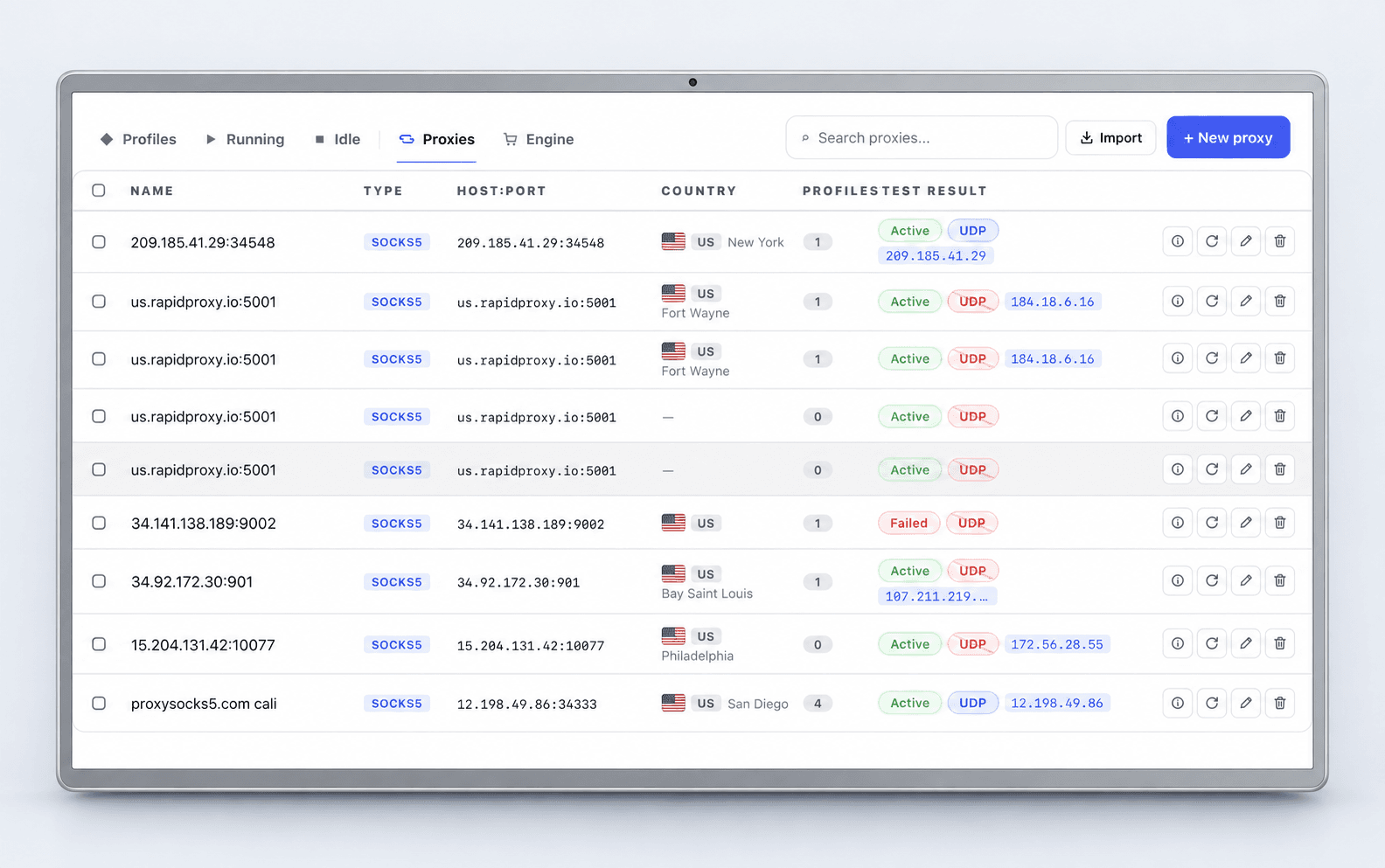The image size is (1385, 868).
Task: Click the exit IP 172.56.28.55
Action: pos(1057,644)
